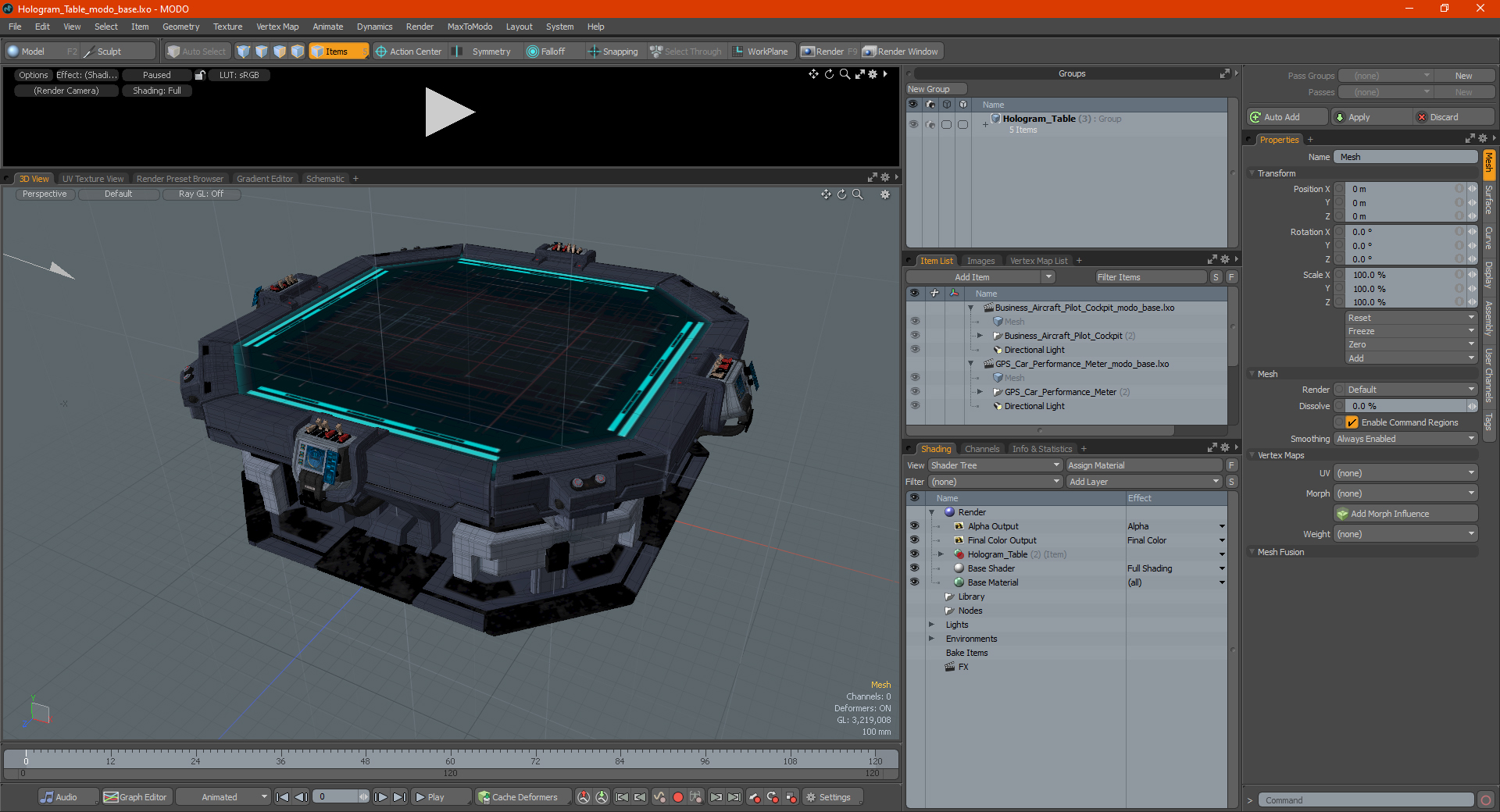
Task: Expand Business_Aircraft_Pilot_Cockpit tree item
Action: [x=980, y=336]
